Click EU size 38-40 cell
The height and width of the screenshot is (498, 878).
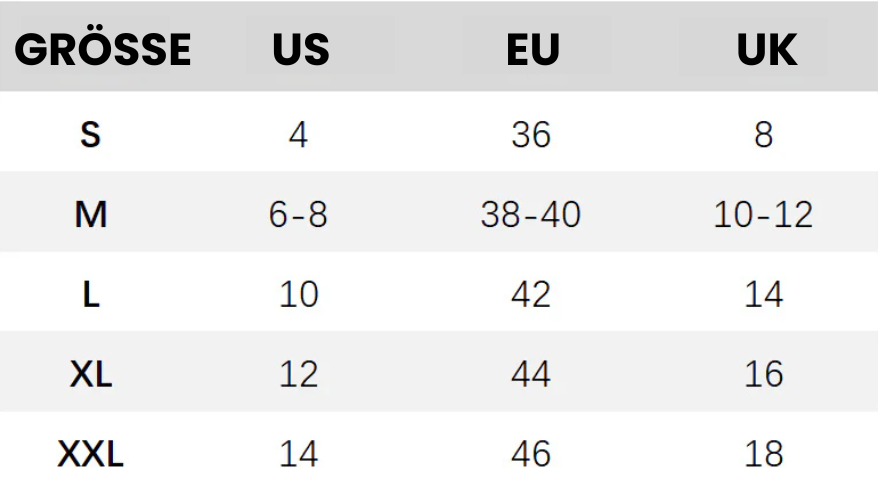[x=531, y=215]
